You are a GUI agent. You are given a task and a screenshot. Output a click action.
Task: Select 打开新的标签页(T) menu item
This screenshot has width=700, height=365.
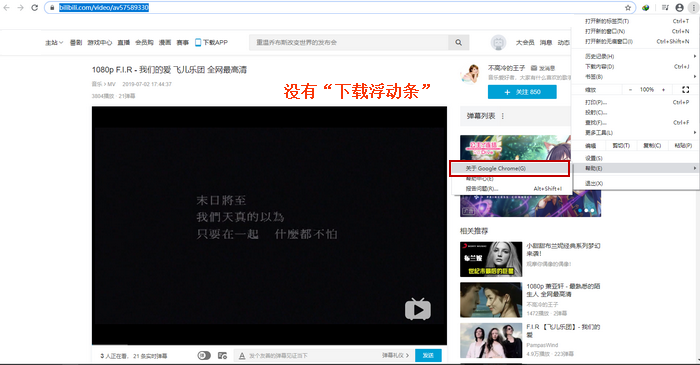coord(635,21)
